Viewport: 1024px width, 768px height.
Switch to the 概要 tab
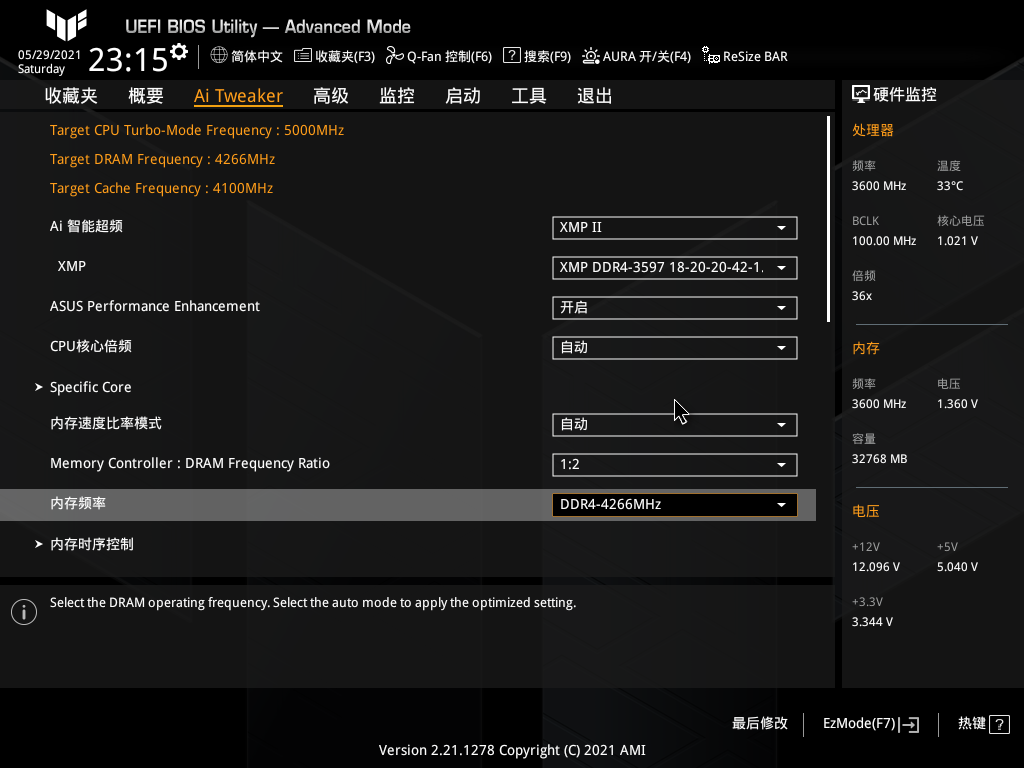[146, 96]
